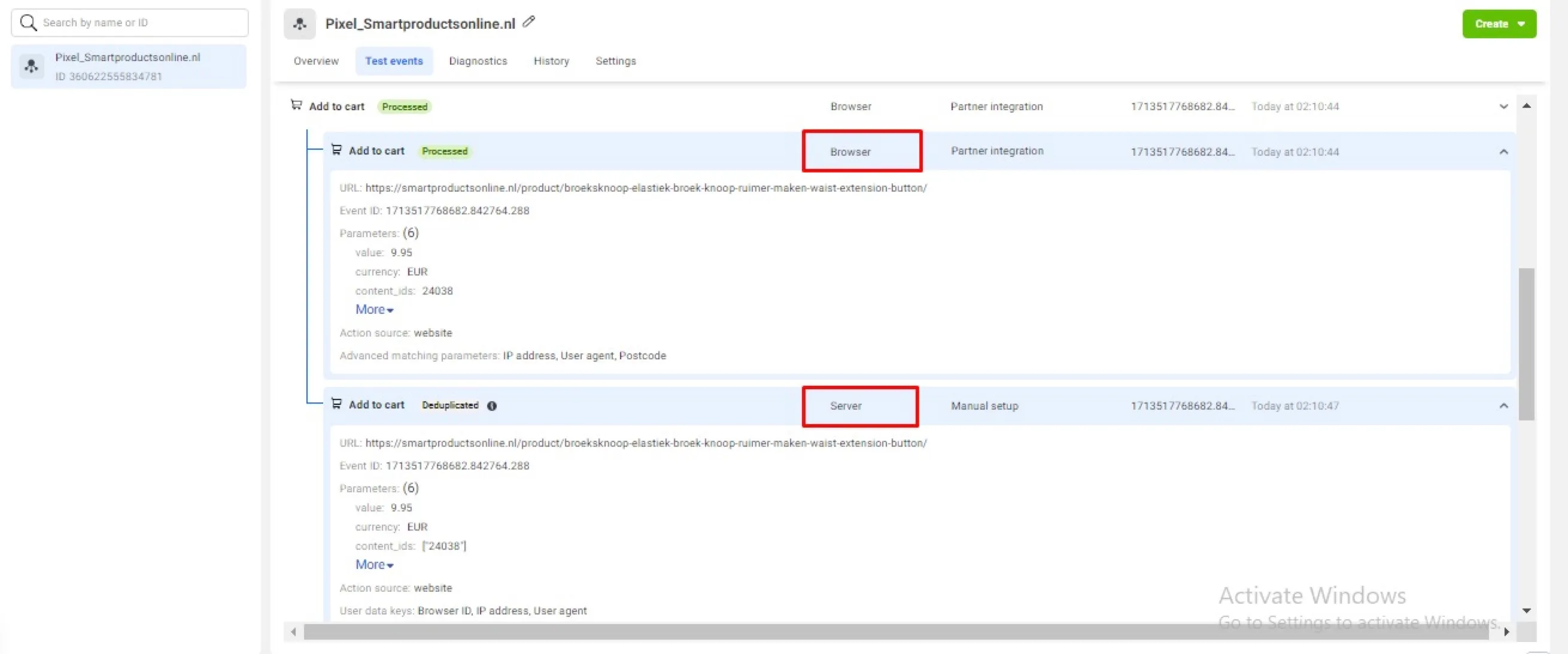This screenshot has height=654, width=1568.
Task: Focus the Search by name or ID field
Action: (x=130, y=23)
